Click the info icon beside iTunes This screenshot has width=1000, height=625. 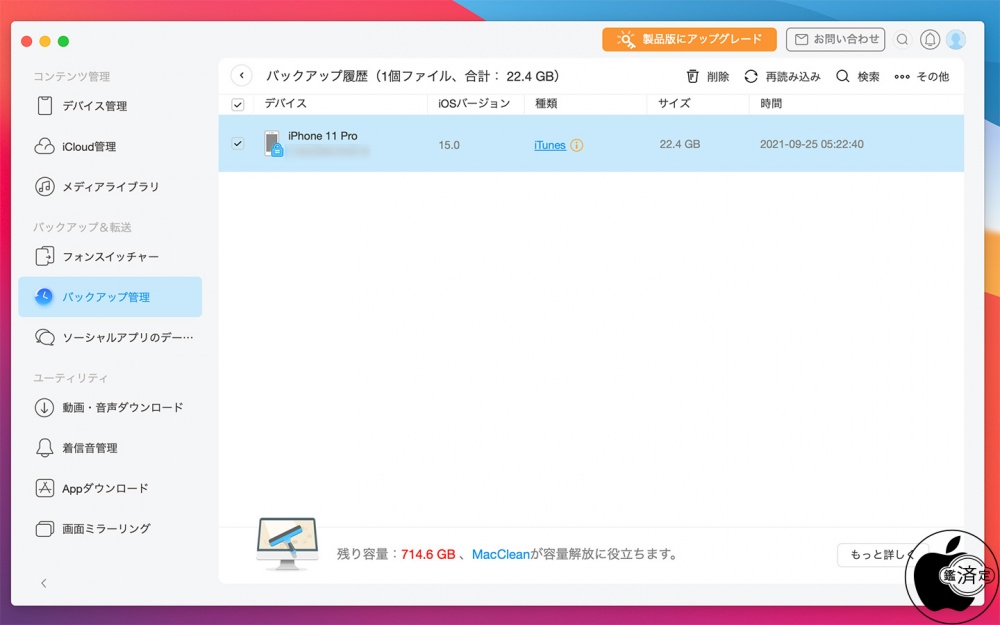click(577, 145)
